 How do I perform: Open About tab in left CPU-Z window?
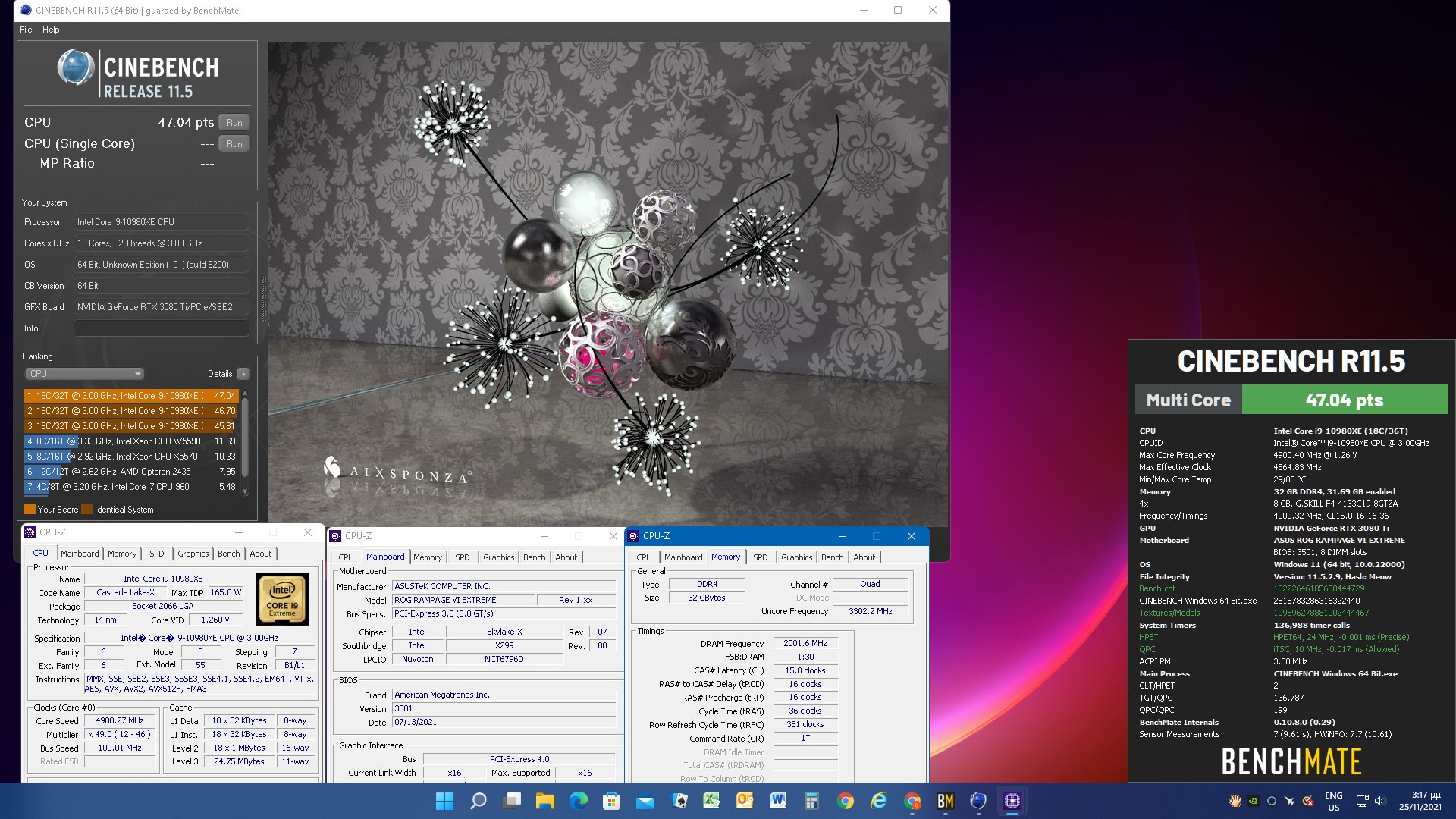point(261,554)
